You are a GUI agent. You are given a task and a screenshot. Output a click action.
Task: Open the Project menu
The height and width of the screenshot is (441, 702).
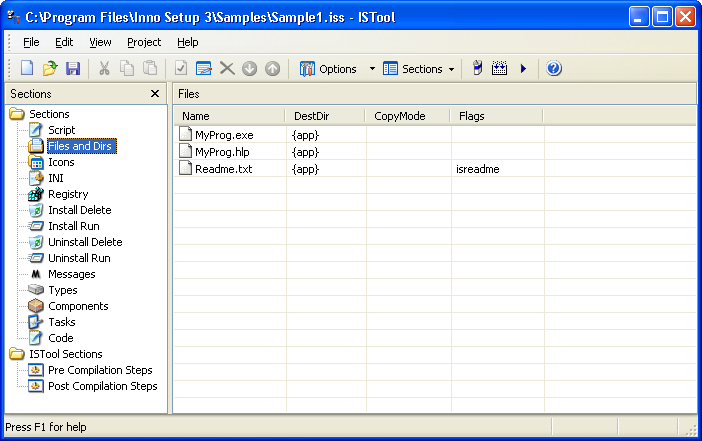(x=144, y=42)
